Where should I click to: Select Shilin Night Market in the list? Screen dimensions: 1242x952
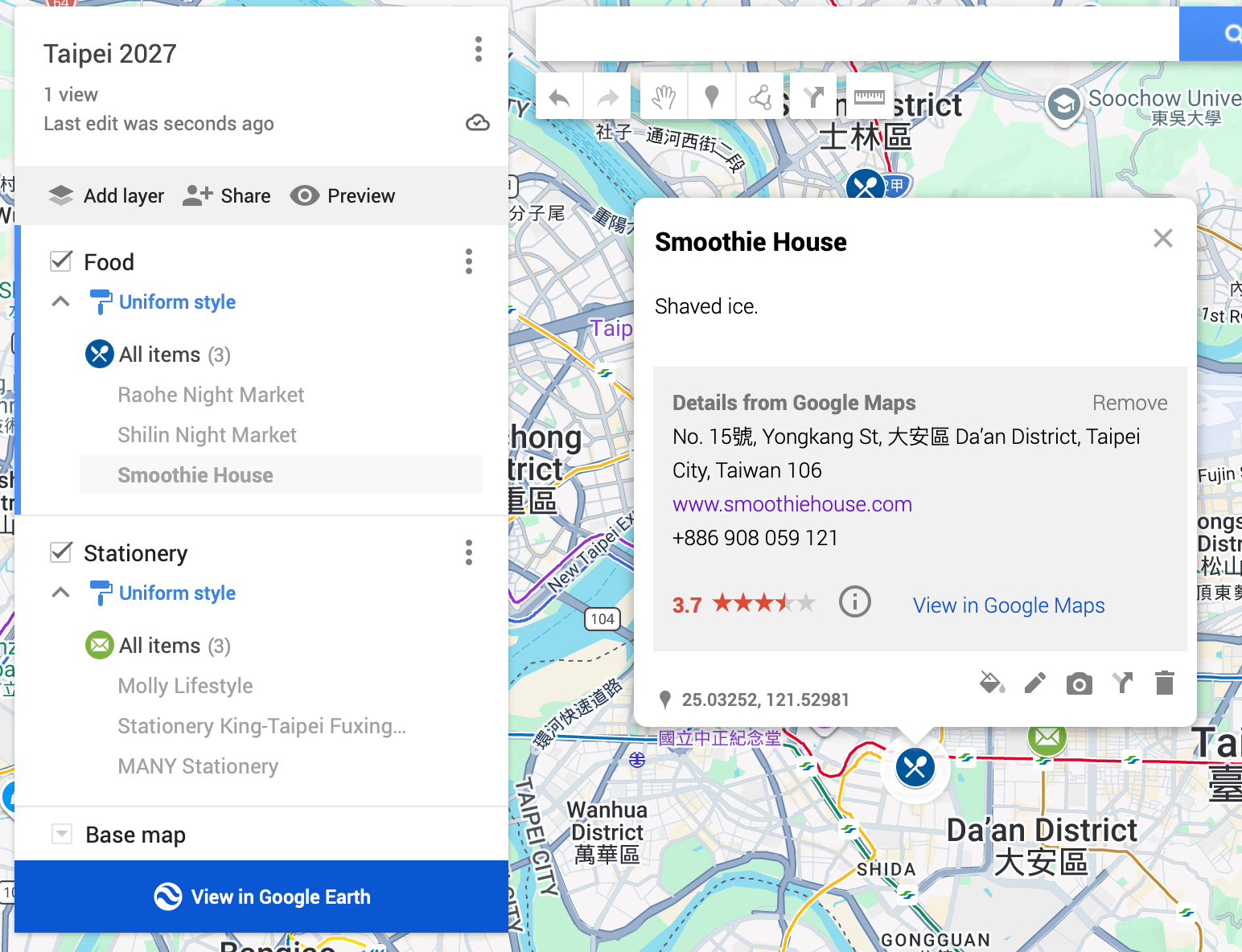(207, 435)
